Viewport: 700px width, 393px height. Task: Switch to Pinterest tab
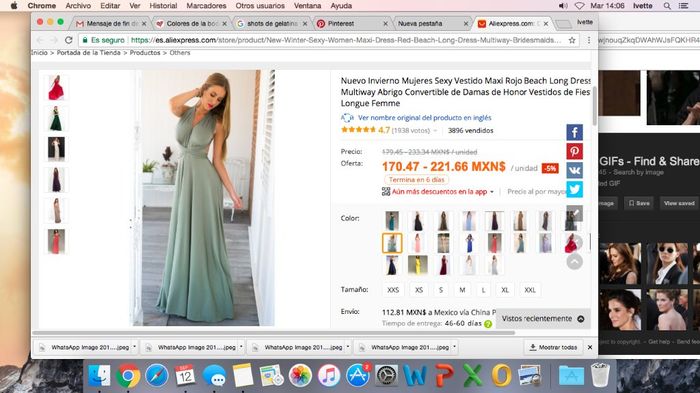point(351,24)
